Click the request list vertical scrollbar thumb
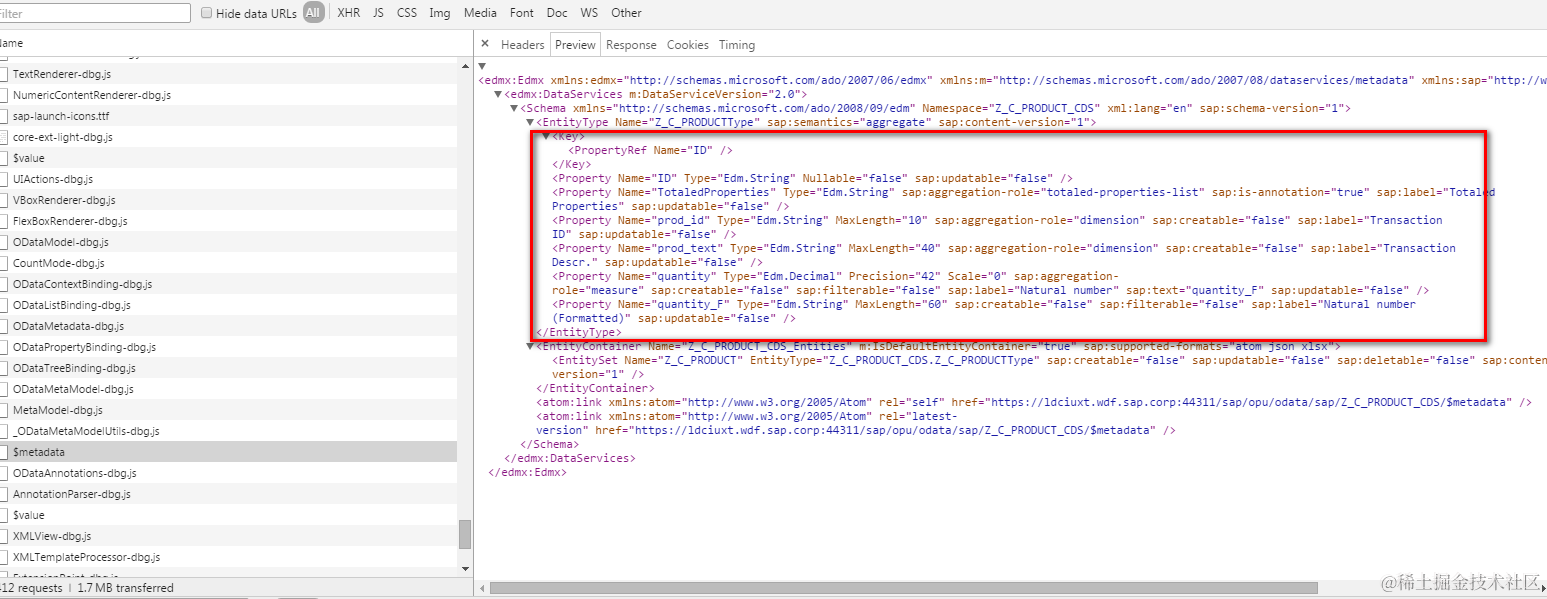 [x=465, y=534]
